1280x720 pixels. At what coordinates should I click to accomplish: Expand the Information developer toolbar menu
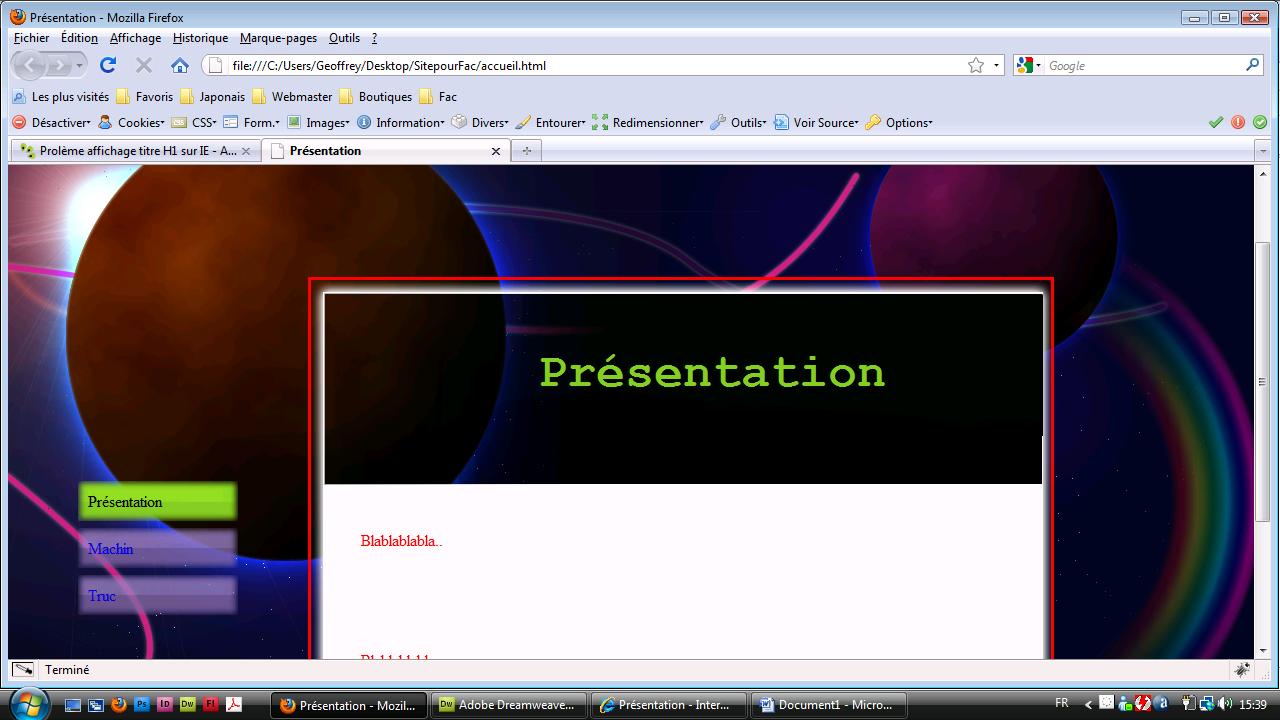pos(401,123)
